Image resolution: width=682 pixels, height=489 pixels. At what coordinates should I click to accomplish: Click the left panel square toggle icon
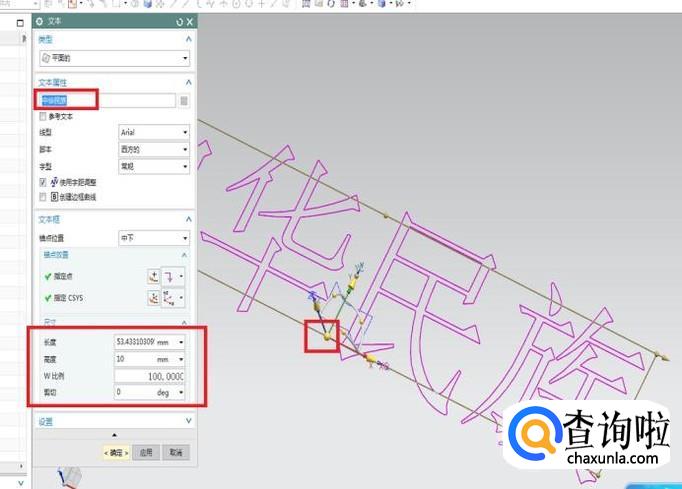[x=20, y=23]
